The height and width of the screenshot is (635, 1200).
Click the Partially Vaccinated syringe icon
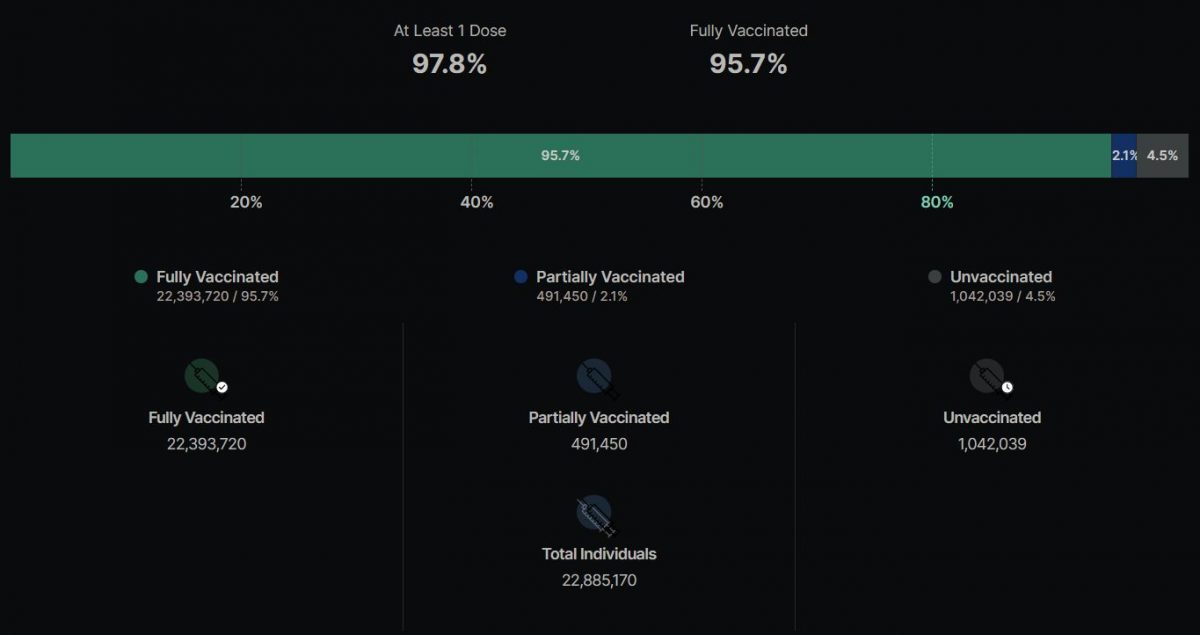[598, 378]
